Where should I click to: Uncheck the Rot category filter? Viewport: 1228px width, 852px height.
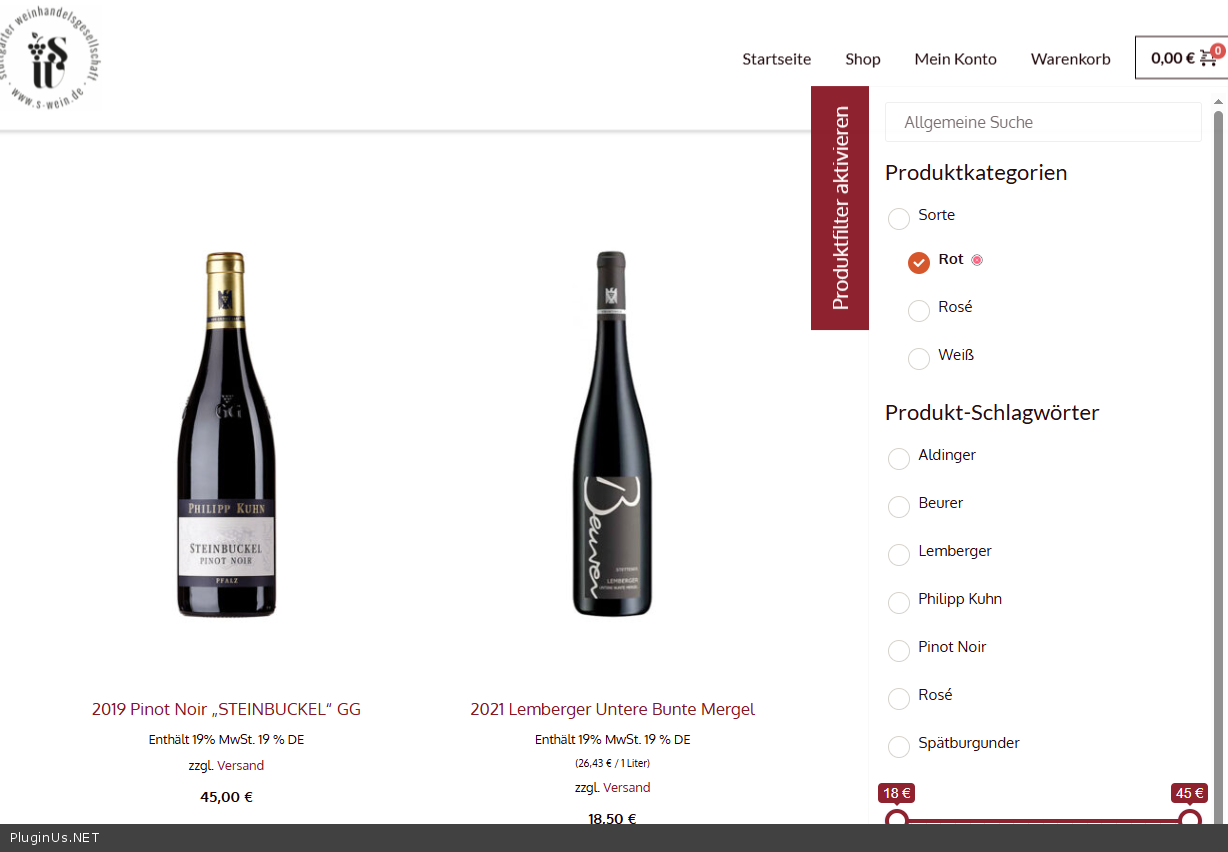pyautogui.click(x=919, y=263)
